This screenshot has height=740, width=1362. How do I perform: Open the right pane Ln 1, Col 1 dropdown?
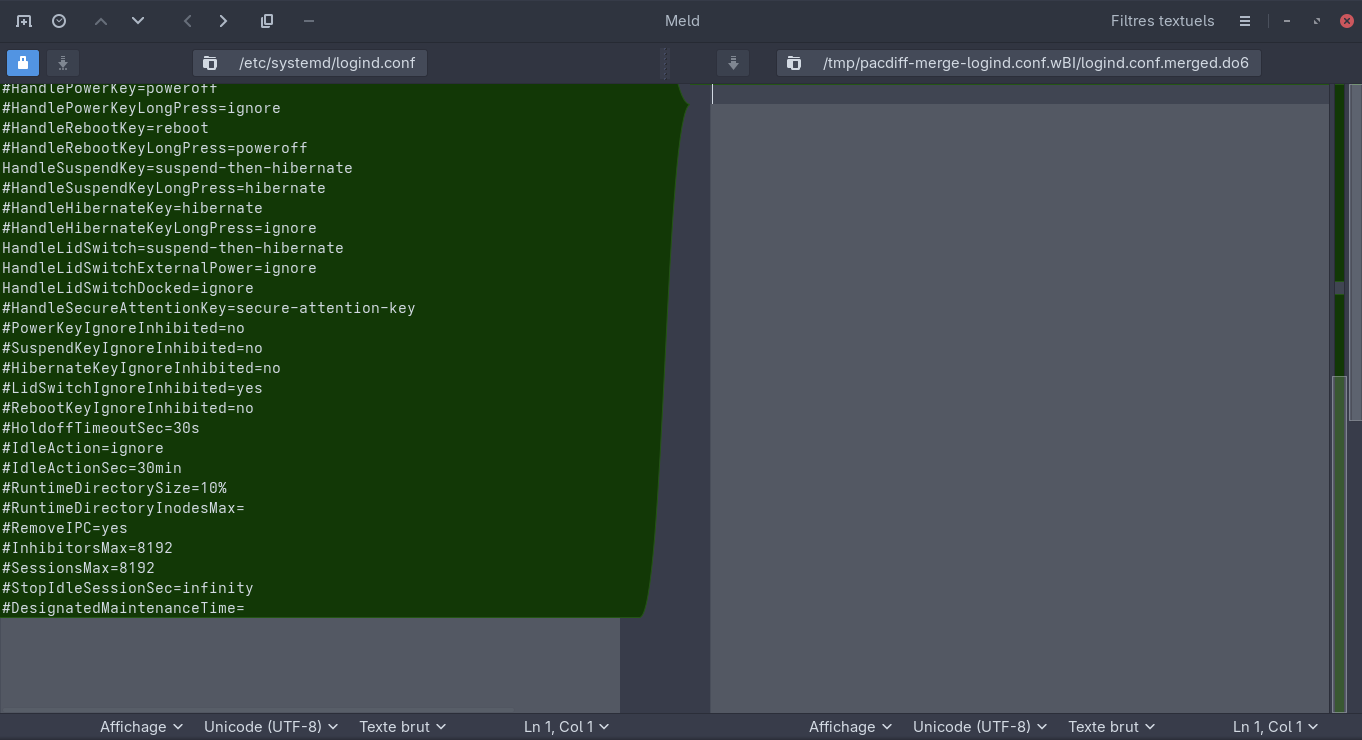[1275, 727]
